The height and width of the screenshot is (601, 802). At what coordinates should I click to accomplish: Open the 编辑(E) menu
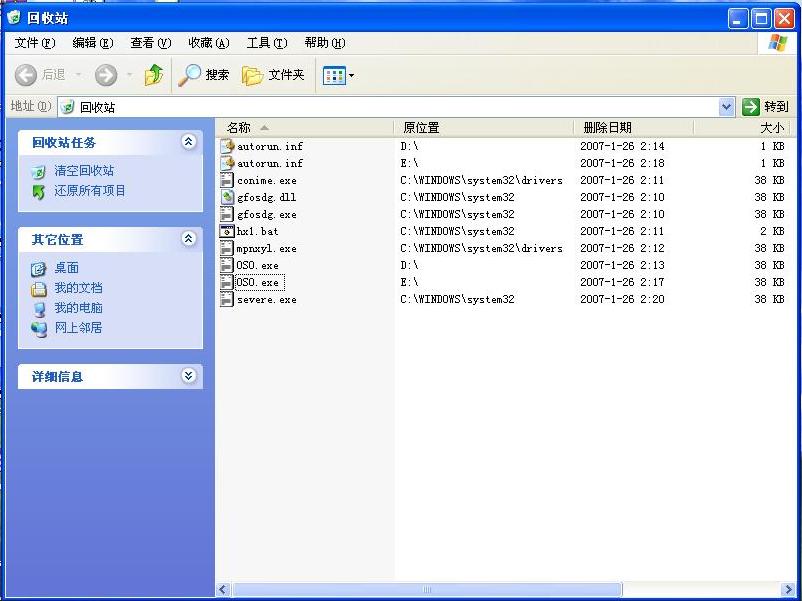[93, 43]
